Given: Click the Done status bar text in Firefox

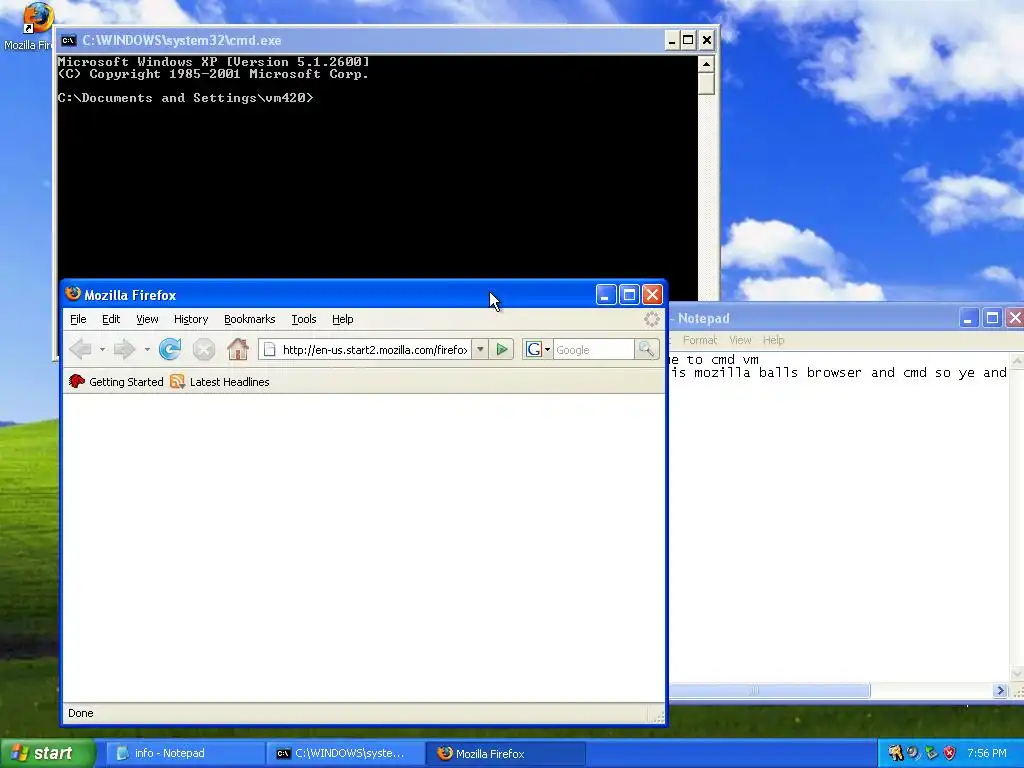Looking at the screenshot, I should [x=80, y=713].
